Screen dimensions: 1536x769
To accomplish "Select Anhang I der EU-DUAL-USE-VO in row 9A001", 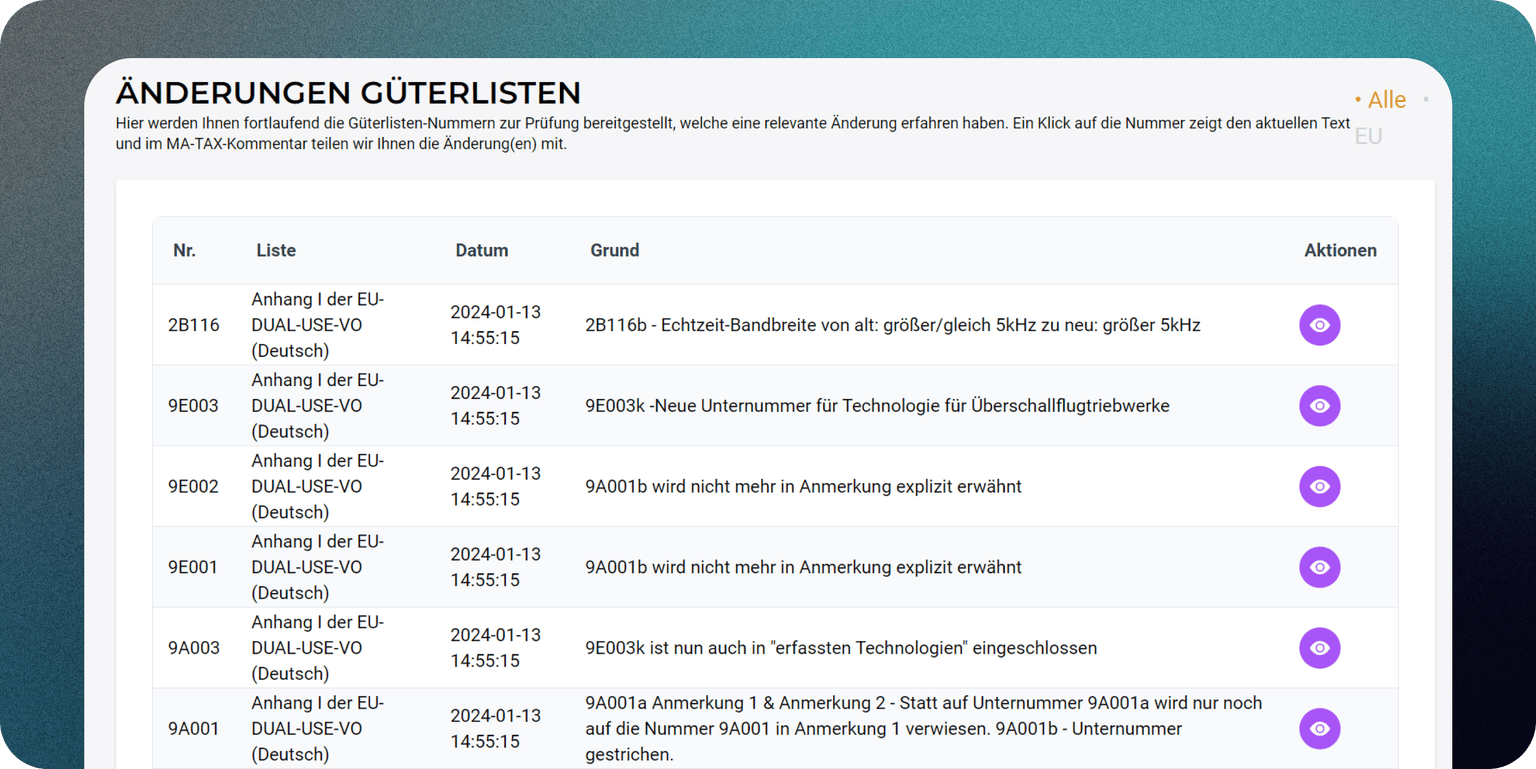I will click(317, 728).
